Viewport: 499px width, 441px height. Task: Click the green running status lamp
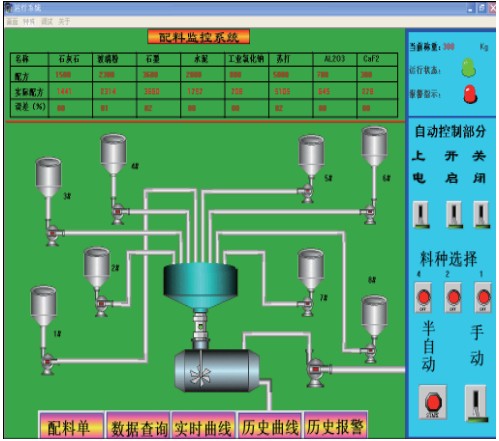point(468,68)
